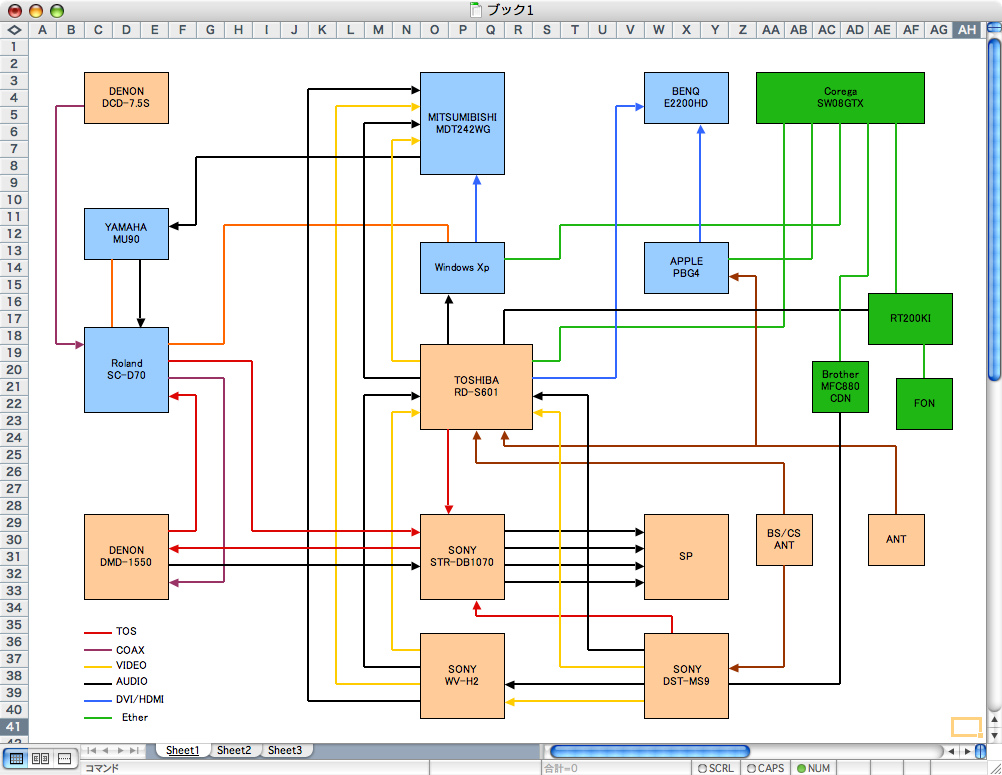This screenshot has height=775, width=1002.
Task: Switch to Page Layout view button
Action: (x=40, y=758)
